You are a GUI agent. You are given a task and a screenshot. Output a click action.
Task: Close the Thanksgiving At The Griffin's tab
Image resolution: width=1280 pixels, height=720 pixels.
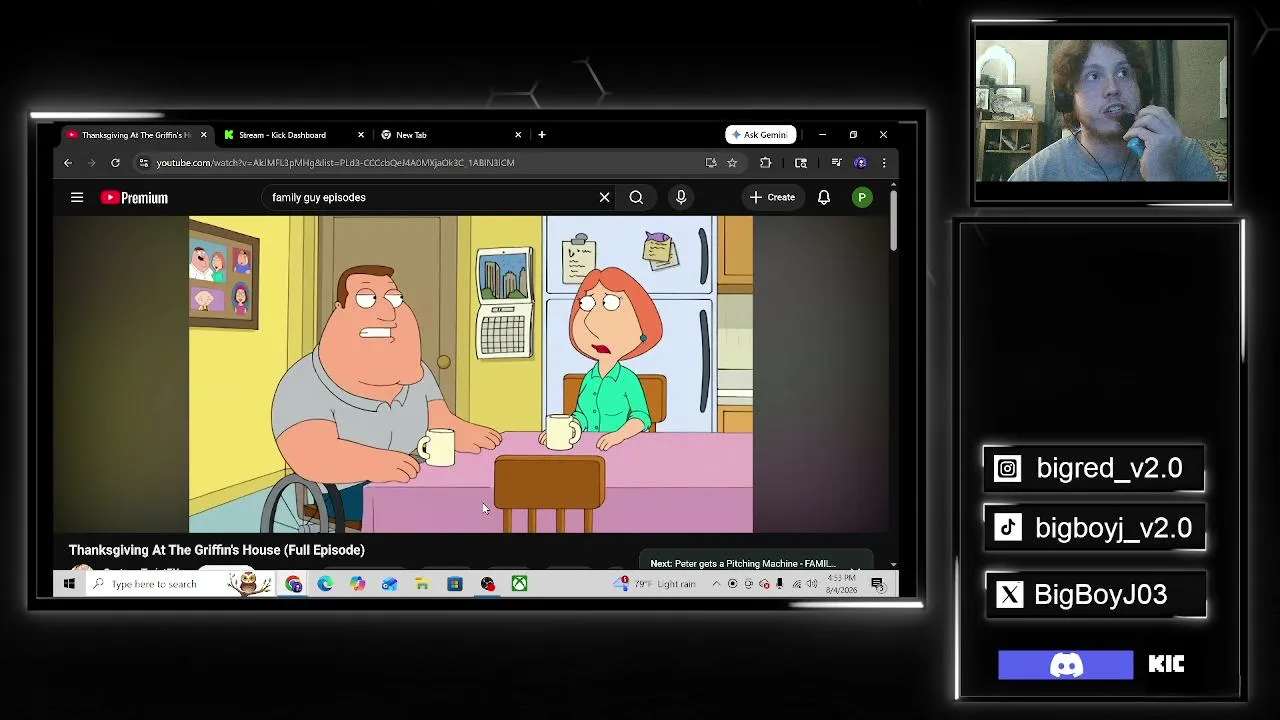(x=204, y=135)
